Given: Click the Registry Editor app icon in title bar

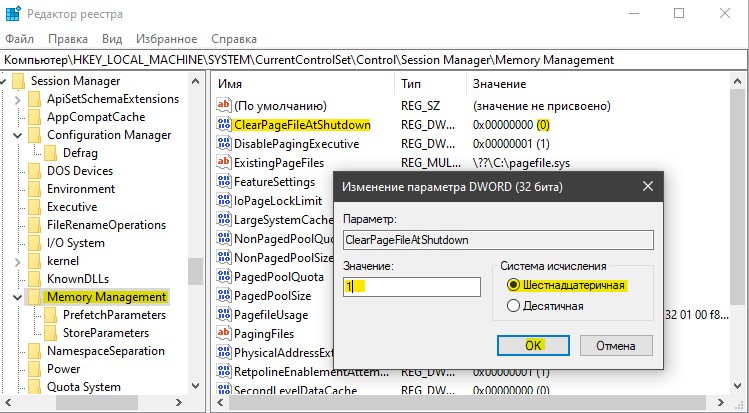Looking at the screenshot, I should click(13, 13).
